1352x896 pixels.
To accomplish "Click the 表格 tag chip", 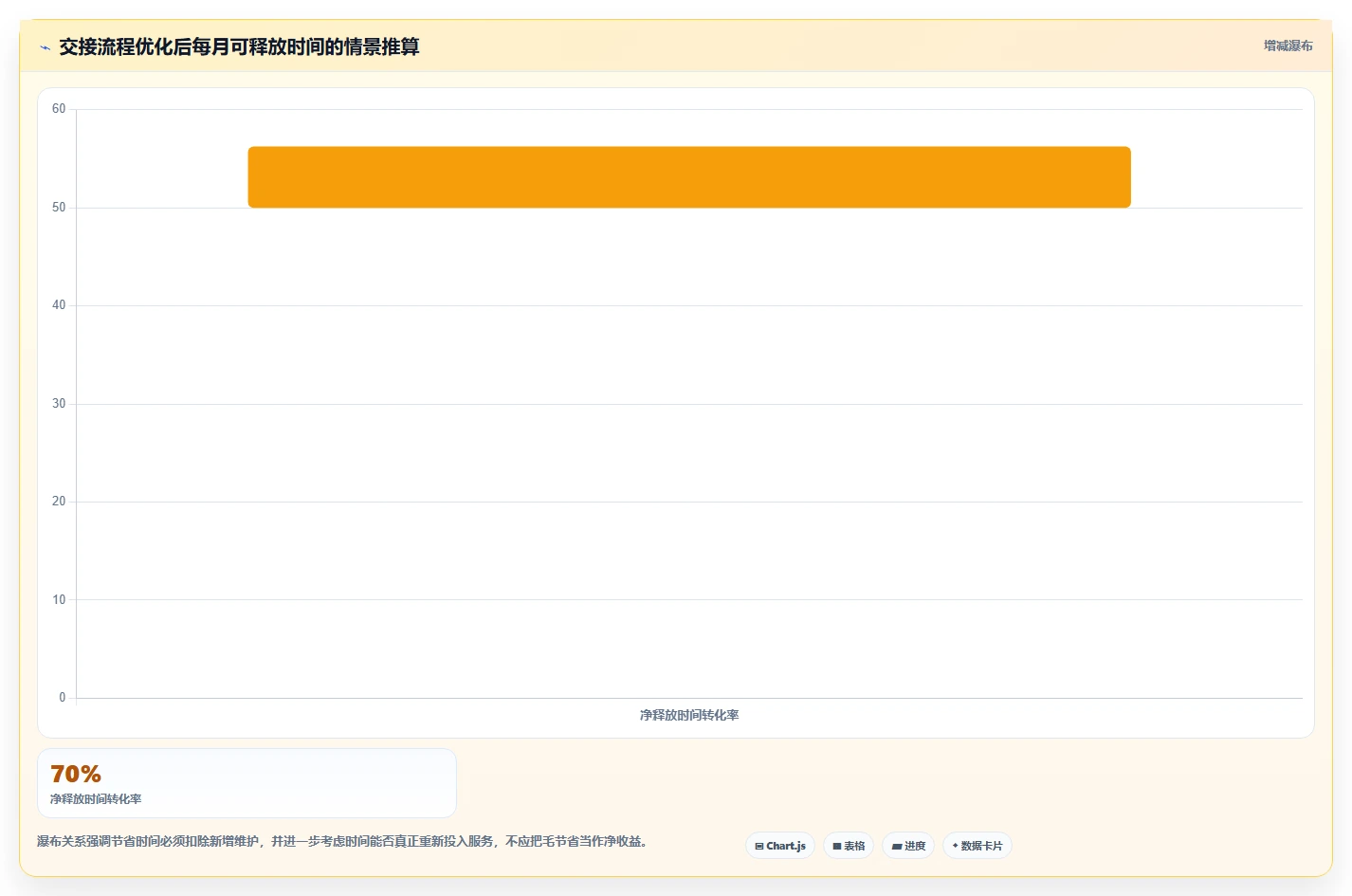I will [849, 846].
